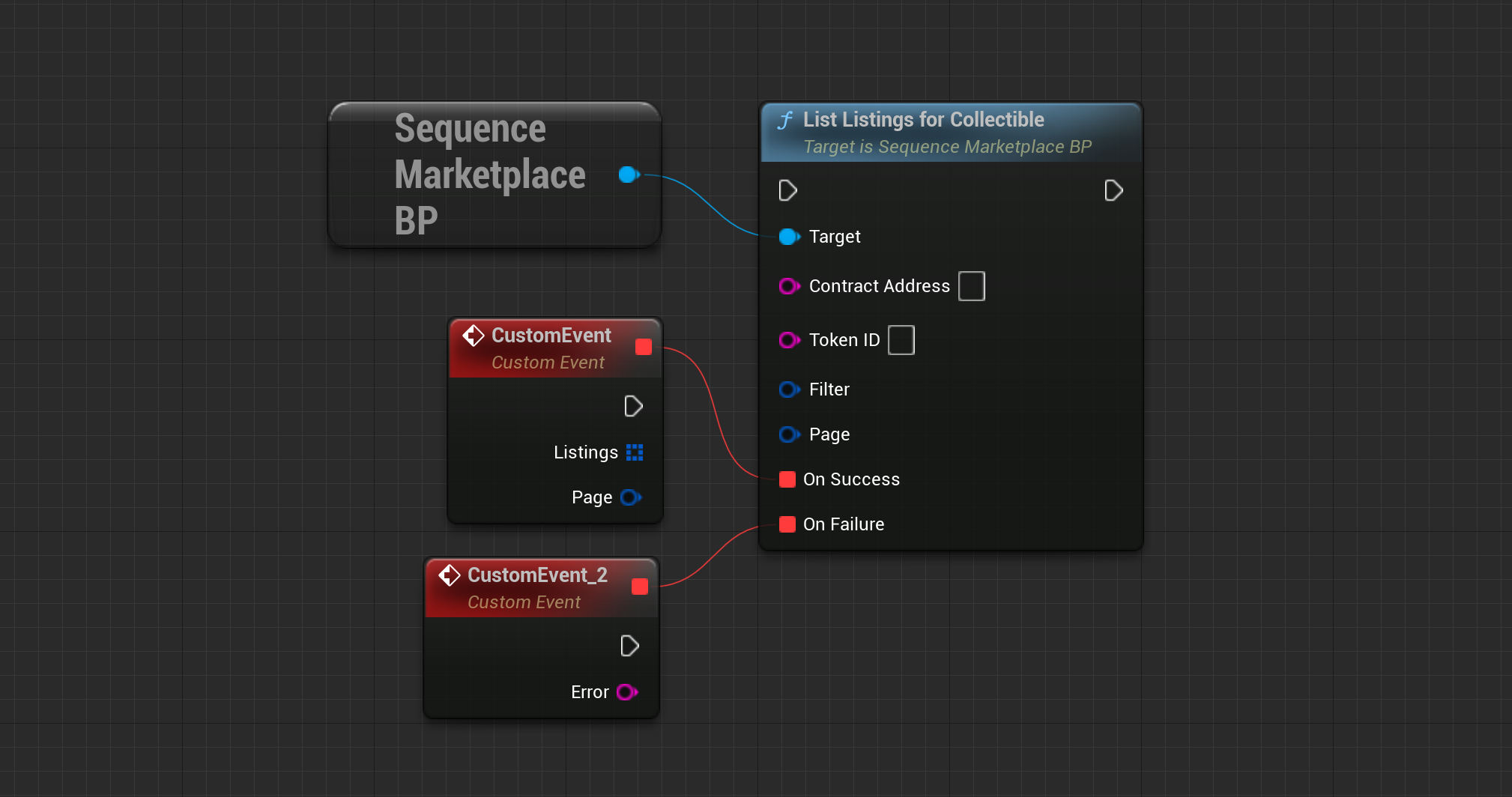Click the 'Token ID' label
The width and height of the screenshot is (1512, 797).
point(844,340)
